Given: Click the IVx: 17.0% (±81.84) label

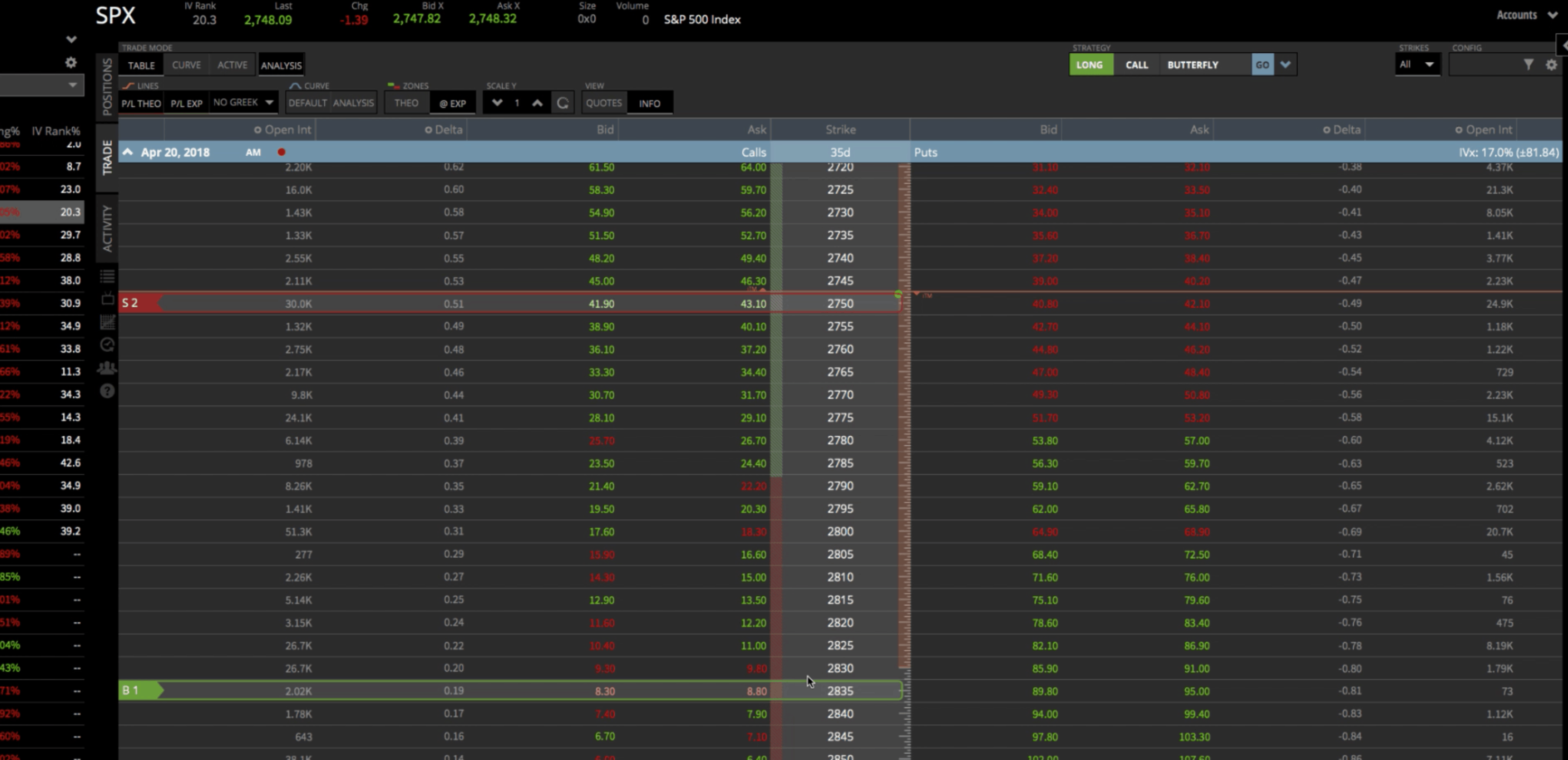Looking at the screenshot, I should [x=1509, y=152].
